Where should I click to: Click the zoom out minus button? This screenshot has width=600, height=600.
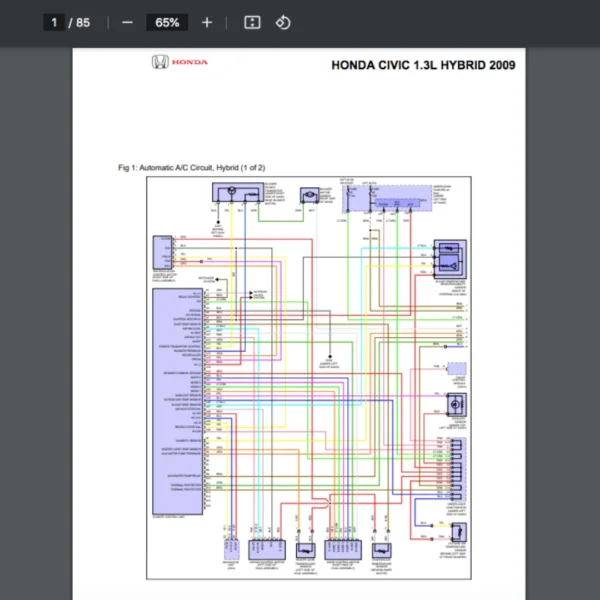click(x=127, y=22)
